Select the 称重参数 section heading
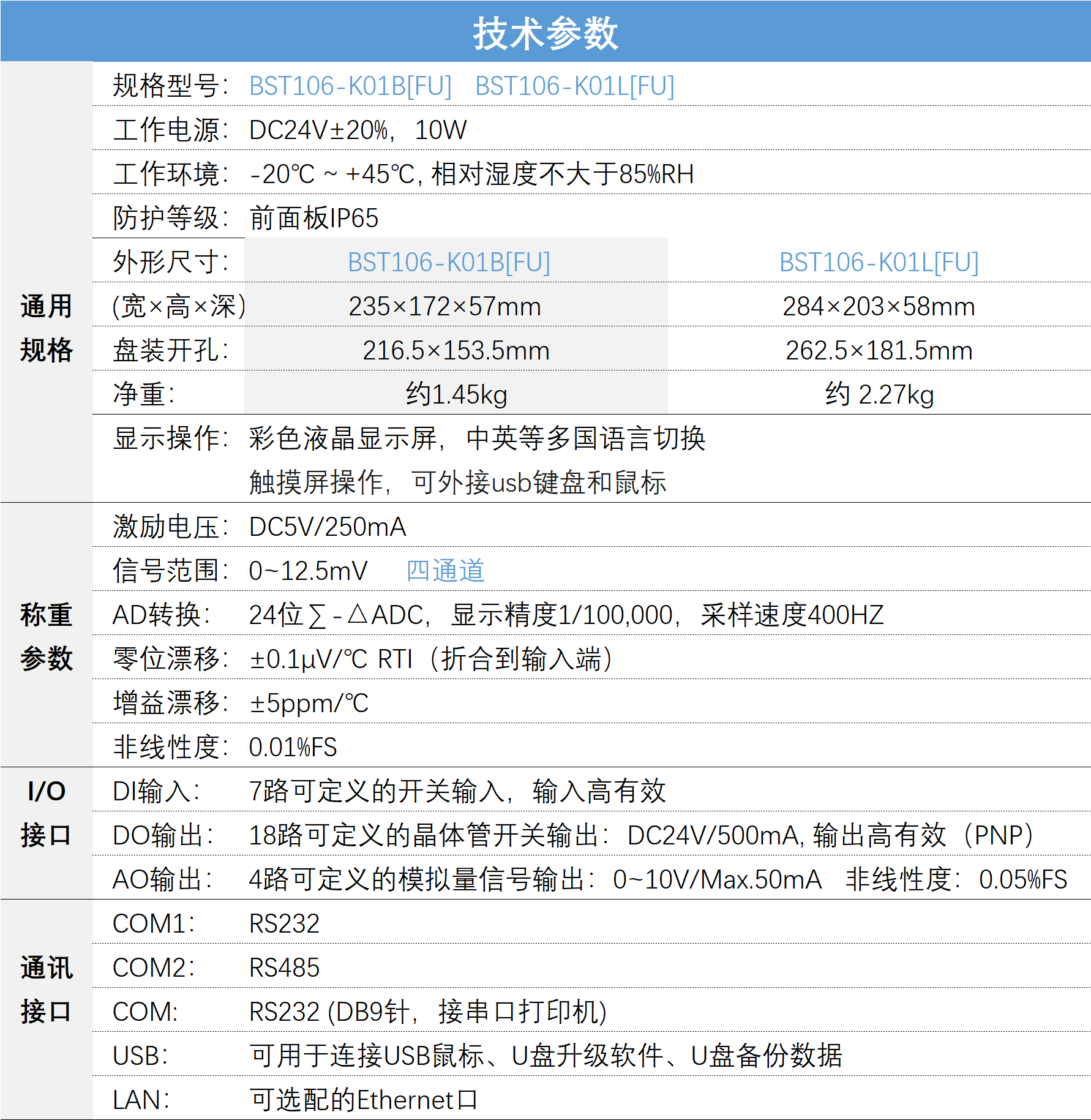Image resolution: width=1091 pixels, height=1120 pixels. [47, 637]
